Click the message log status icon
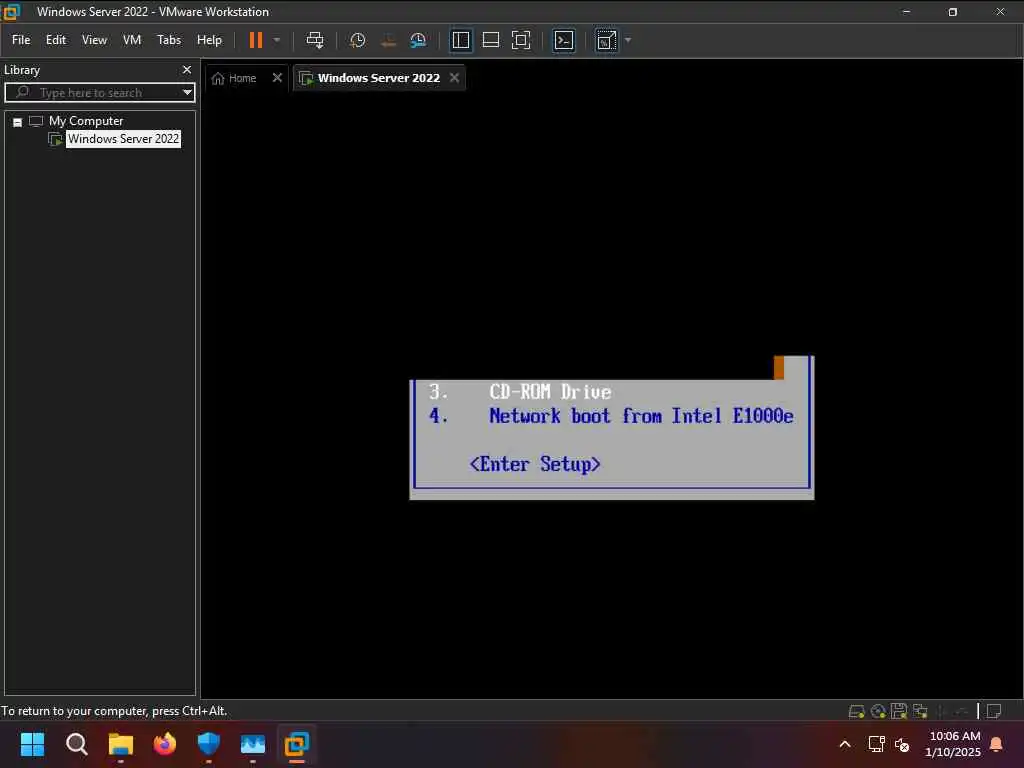Viewport: 1024px width, 768px height. pos(994,711)
